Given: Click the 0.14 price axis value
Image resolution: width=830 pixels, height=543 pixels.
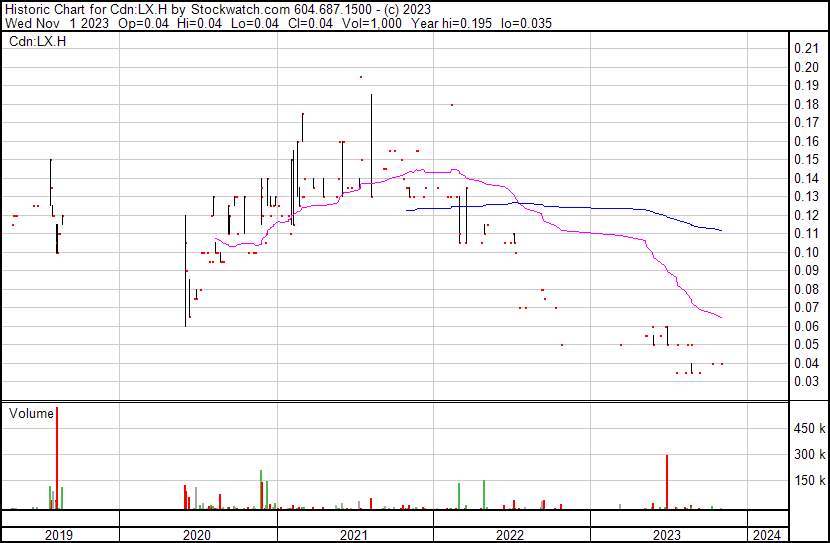Looking at the screenshot, I should click(x=807, y=178).
